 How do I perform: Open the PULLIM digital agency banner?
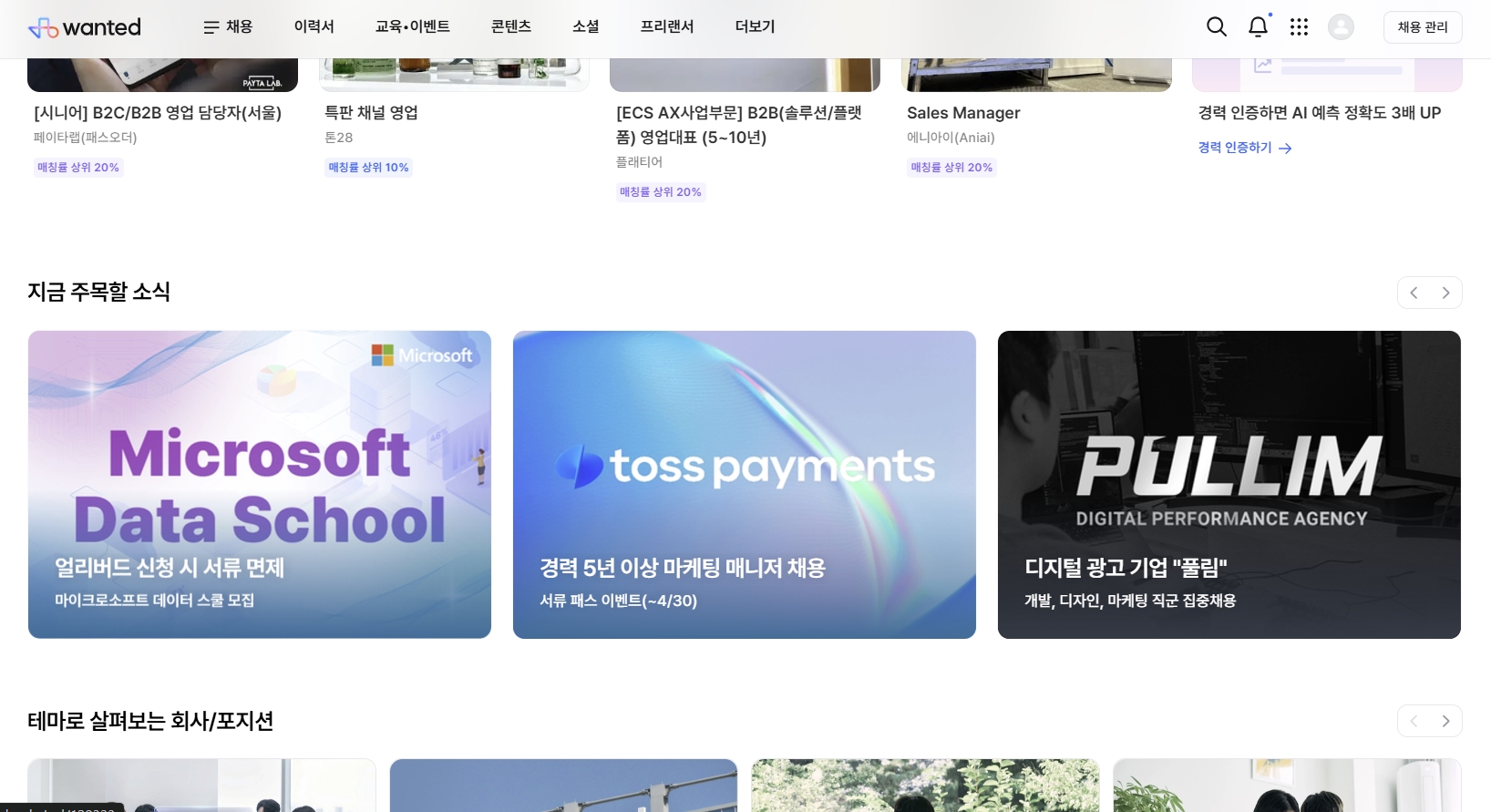1229,485
